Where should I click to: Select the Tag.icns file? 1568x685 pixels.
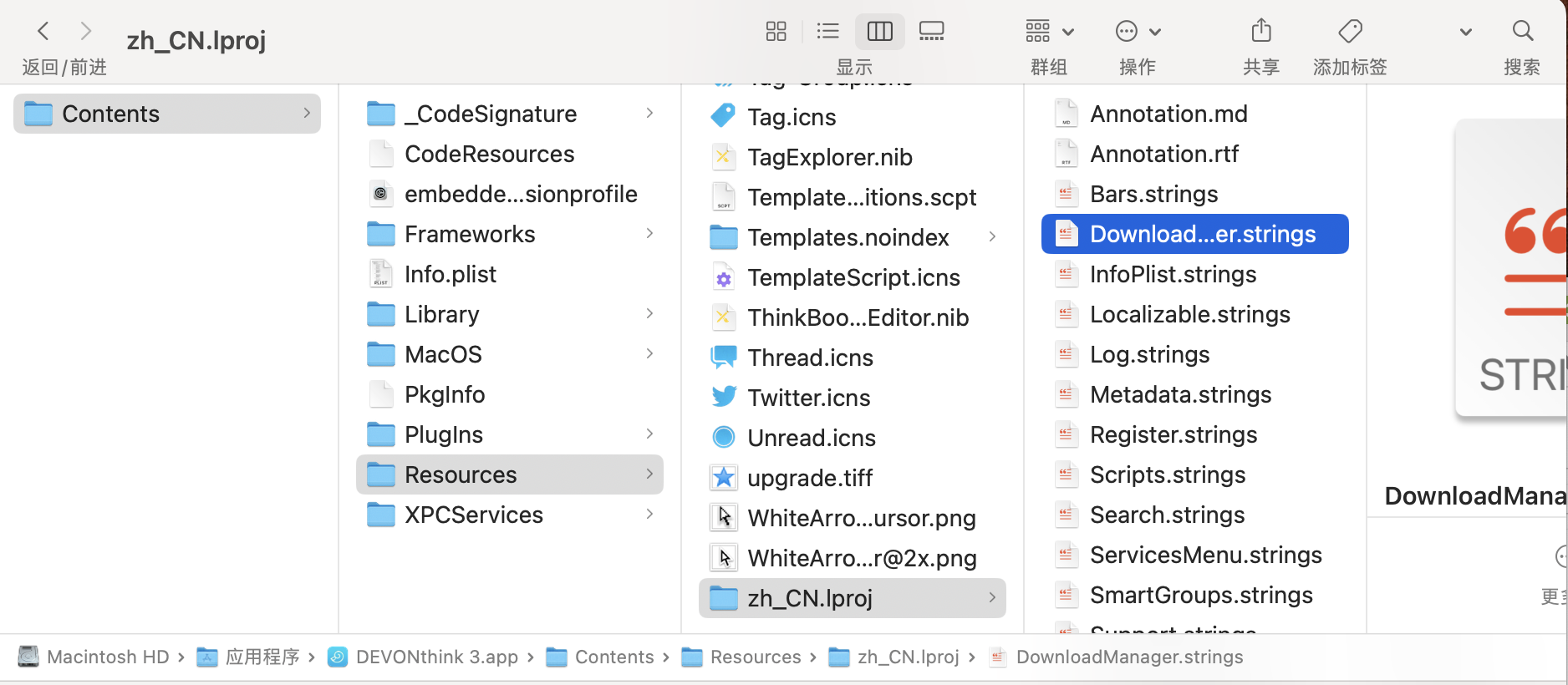[x=791, y=117]
